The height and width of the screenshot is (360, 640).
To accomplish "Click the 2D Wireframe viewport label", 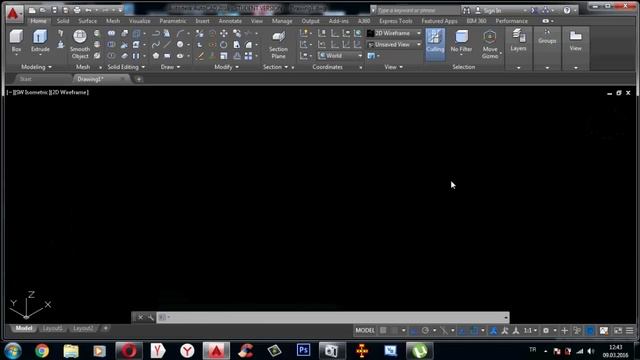I will click(69, 92).
